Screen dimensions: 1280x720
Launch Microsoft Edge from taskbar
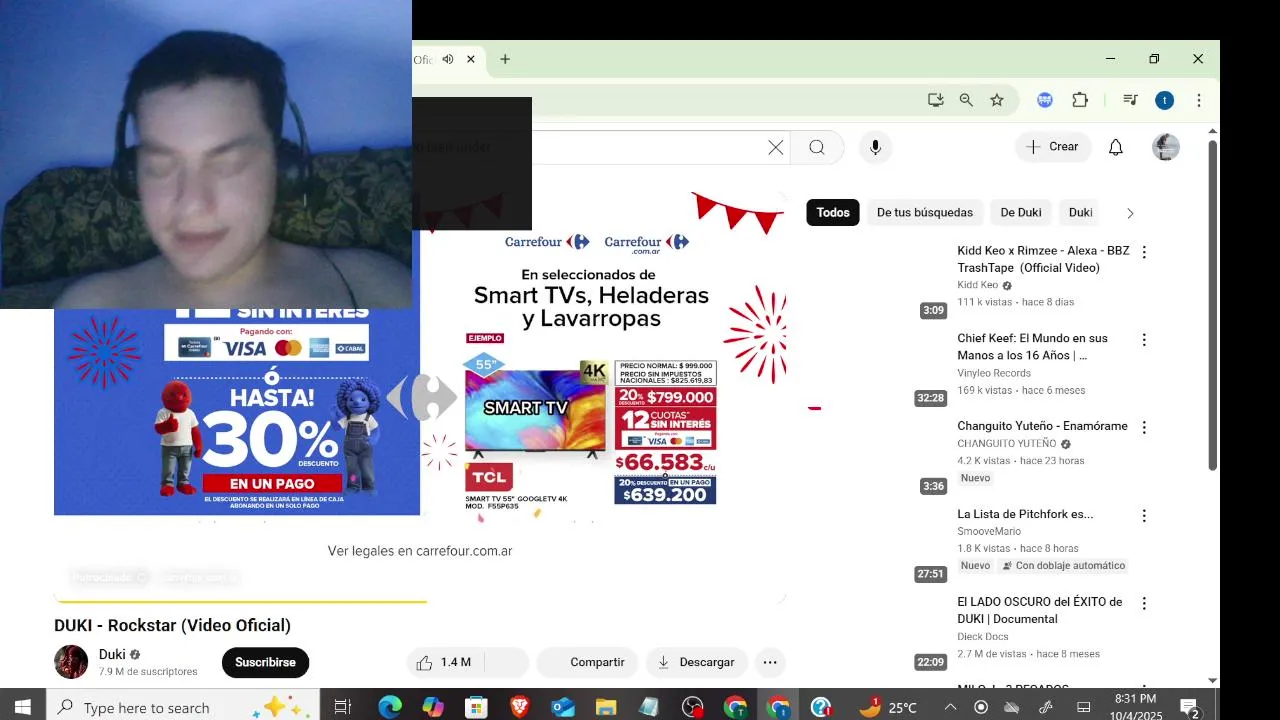click(x=390, y=707)
